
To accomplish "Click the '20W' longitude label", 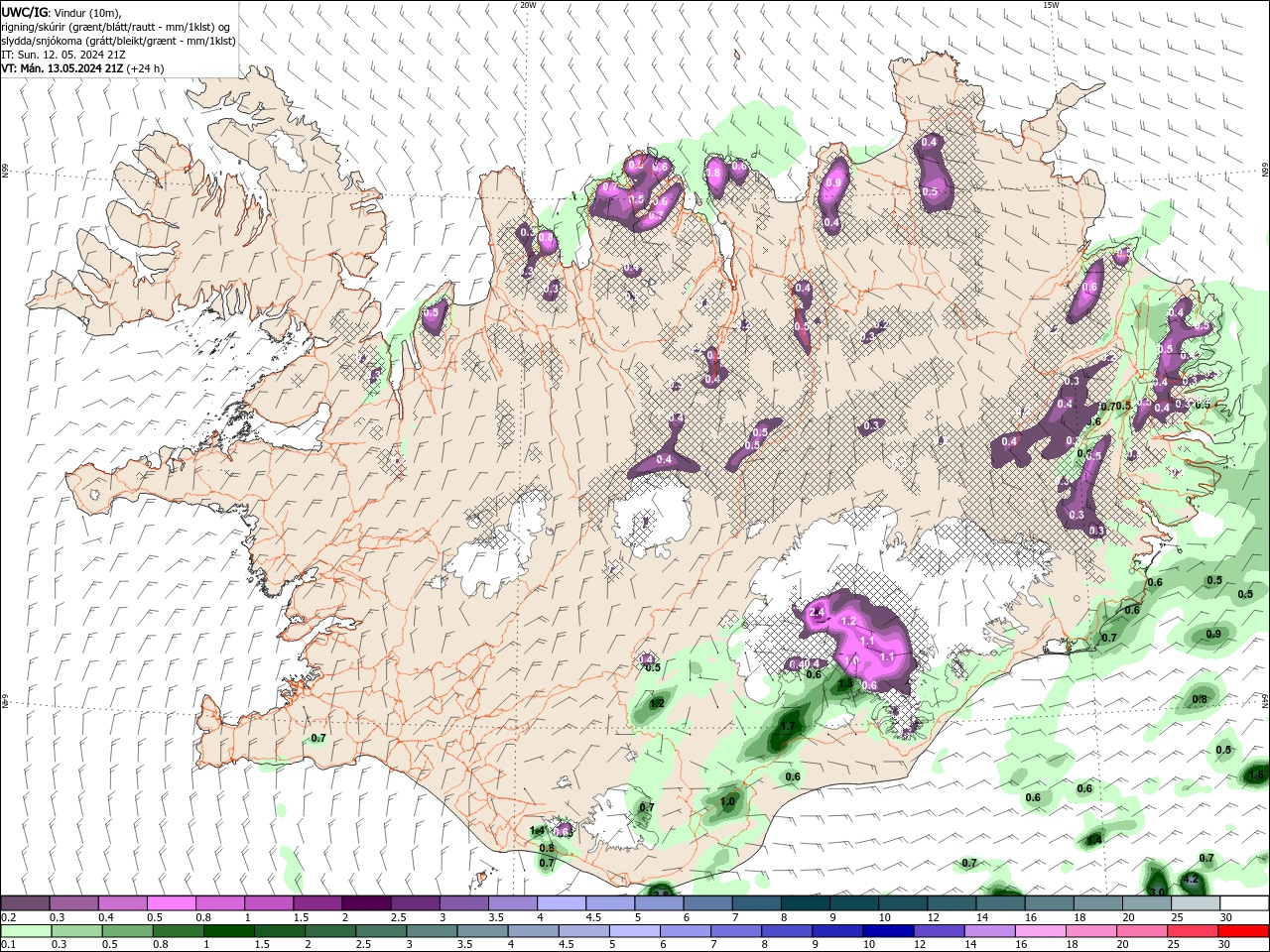I will coord(528,5).
